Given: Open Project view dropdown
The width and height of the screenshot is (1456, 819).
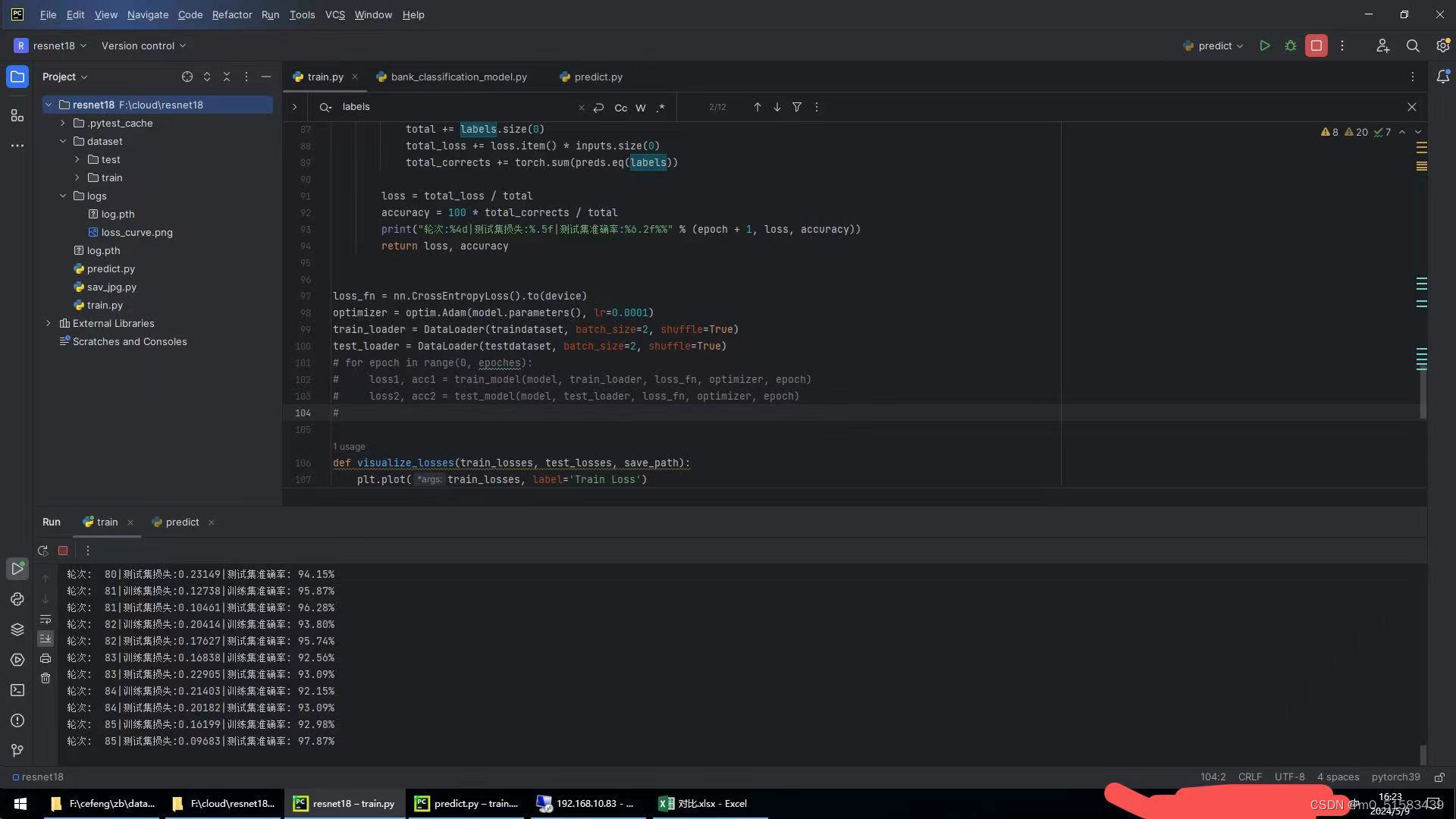Looking at the screenshot, I should [64, 77].
